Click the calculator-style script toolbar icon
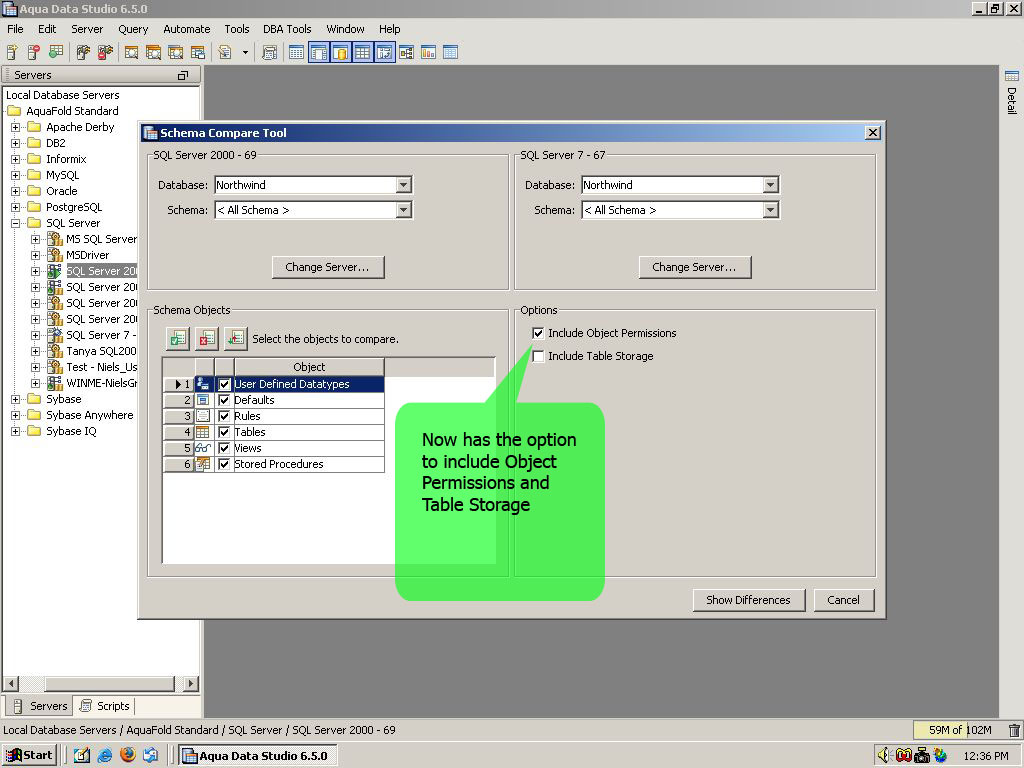 pyautogui.click(x=270, y=53)
